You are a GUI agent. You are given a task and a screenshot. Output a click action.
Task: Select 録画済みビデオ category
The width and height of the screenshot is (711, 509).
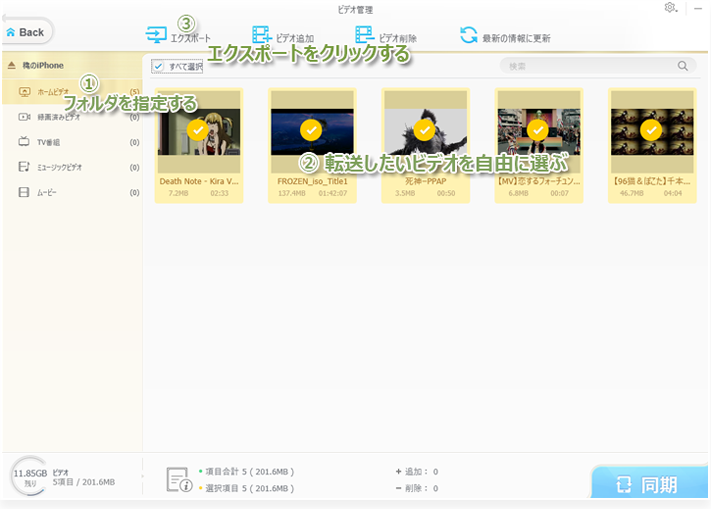pos(73,117)
